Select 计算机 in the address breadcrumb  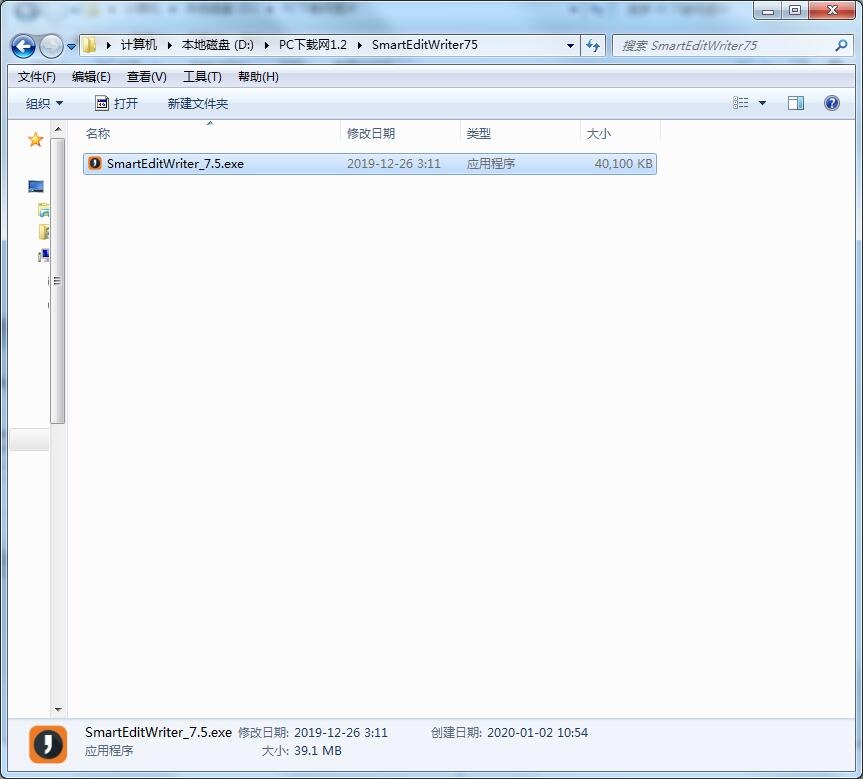pos(139,45)
